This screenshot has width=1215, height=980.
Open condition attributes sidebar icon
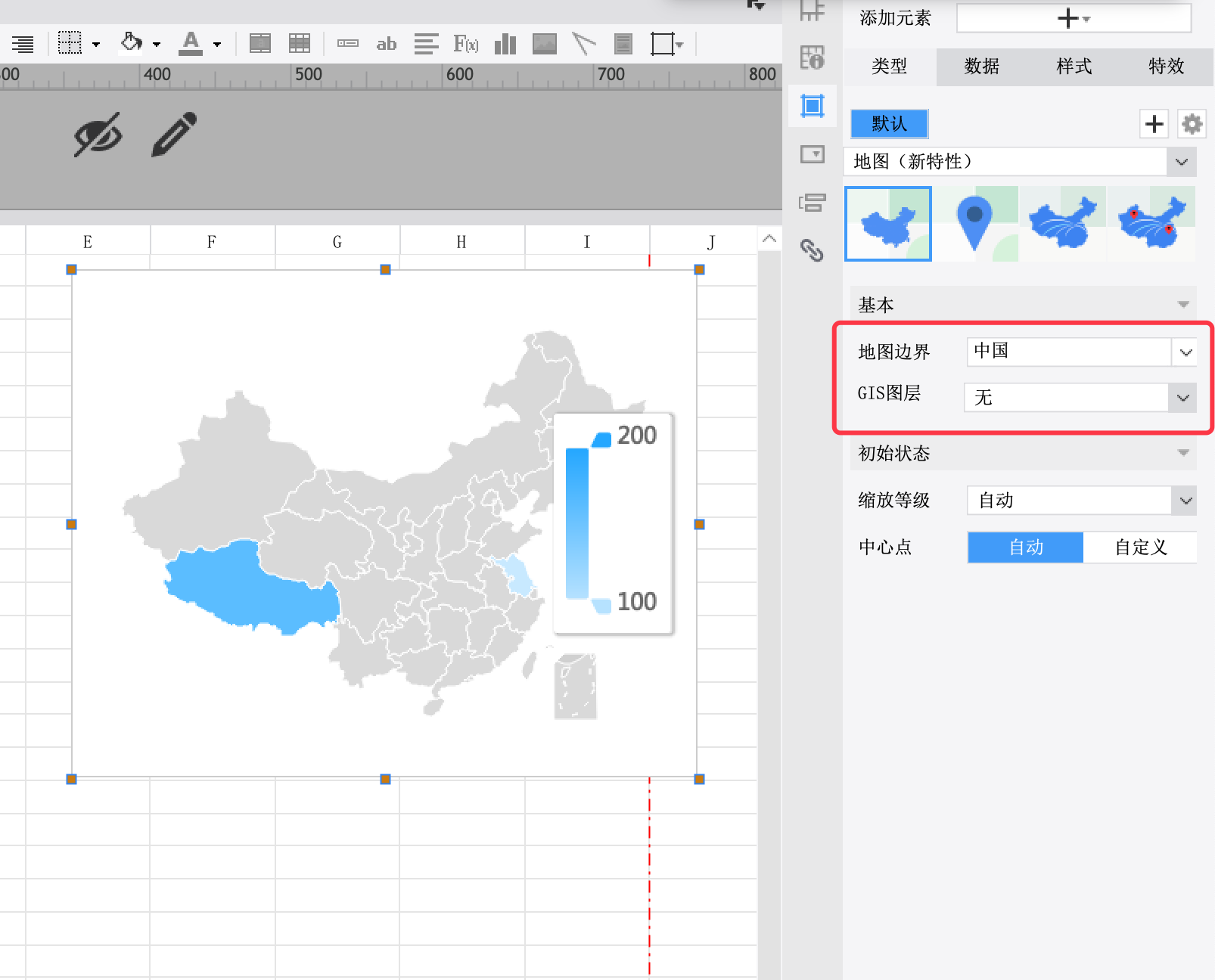point(813,203)
